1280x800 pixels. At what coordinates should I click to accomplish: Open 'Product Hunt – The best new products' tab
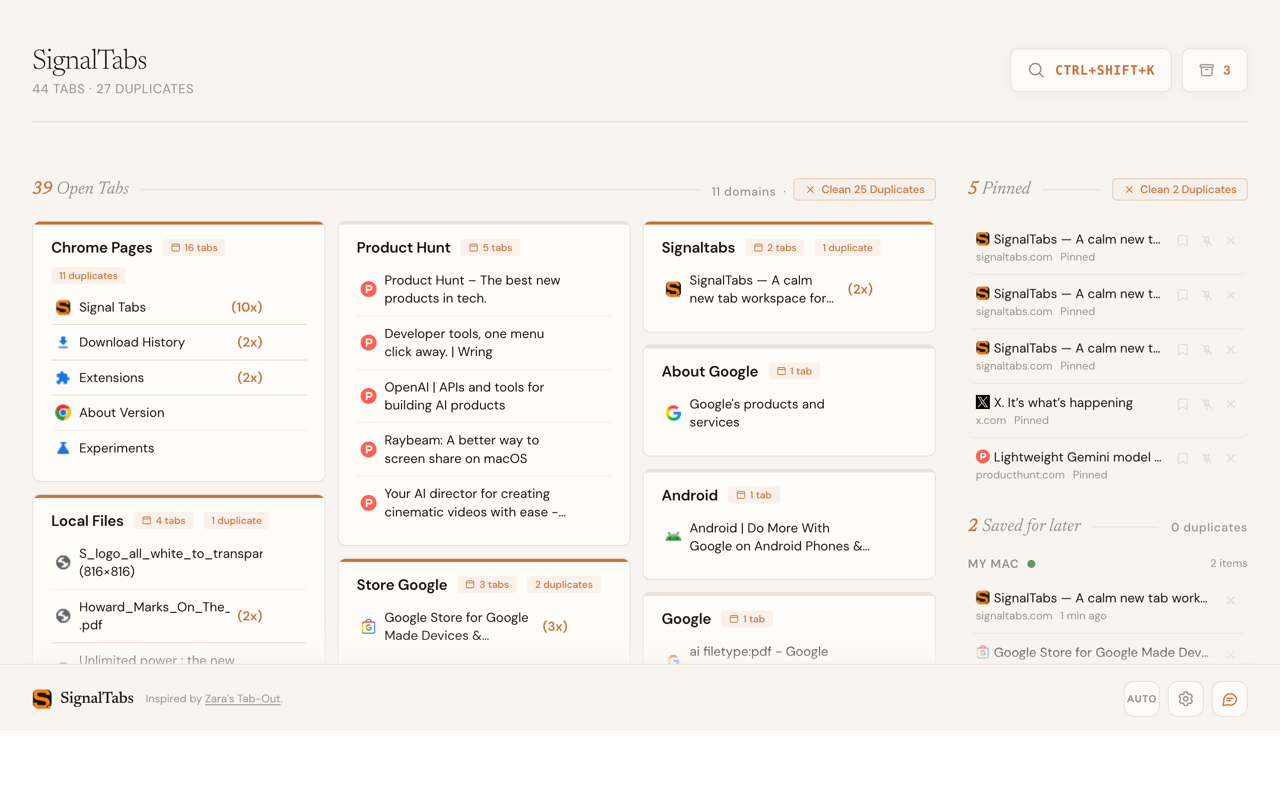point(484,289)
